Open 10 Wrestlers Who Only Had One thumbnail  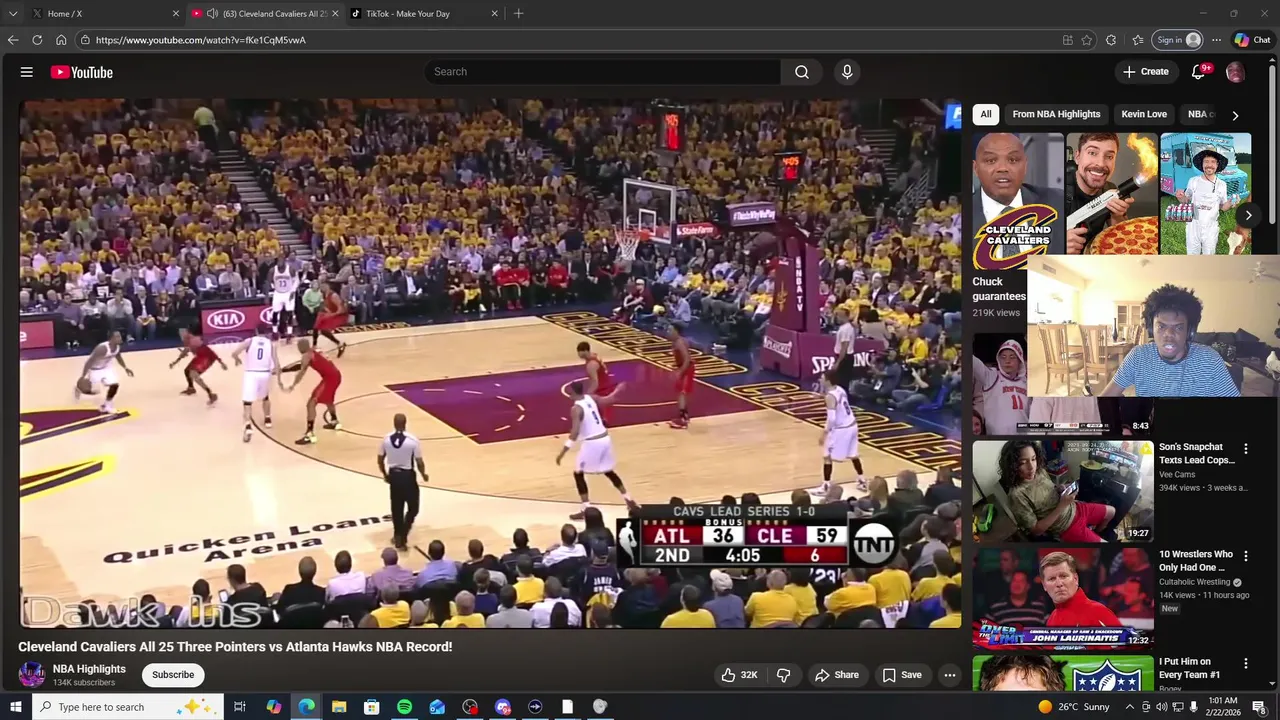tap(1063, 598)
